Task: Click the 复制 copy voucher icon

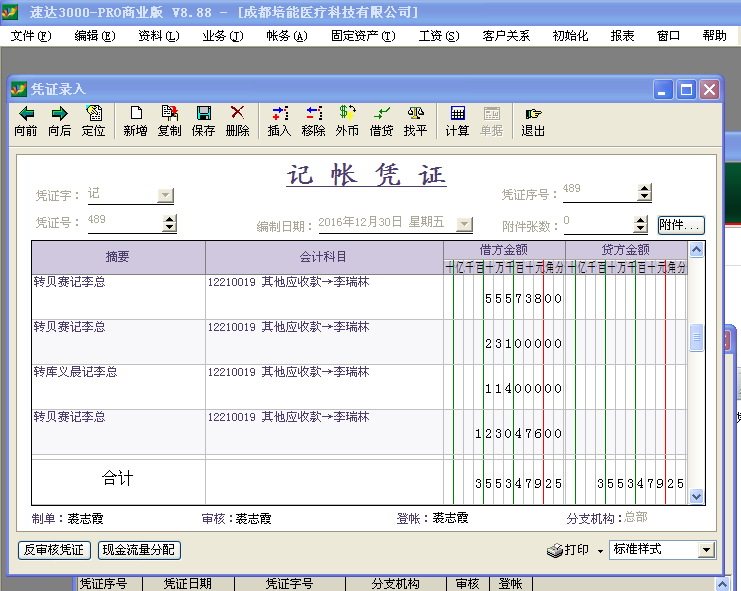Action: (x=170, y=114)
